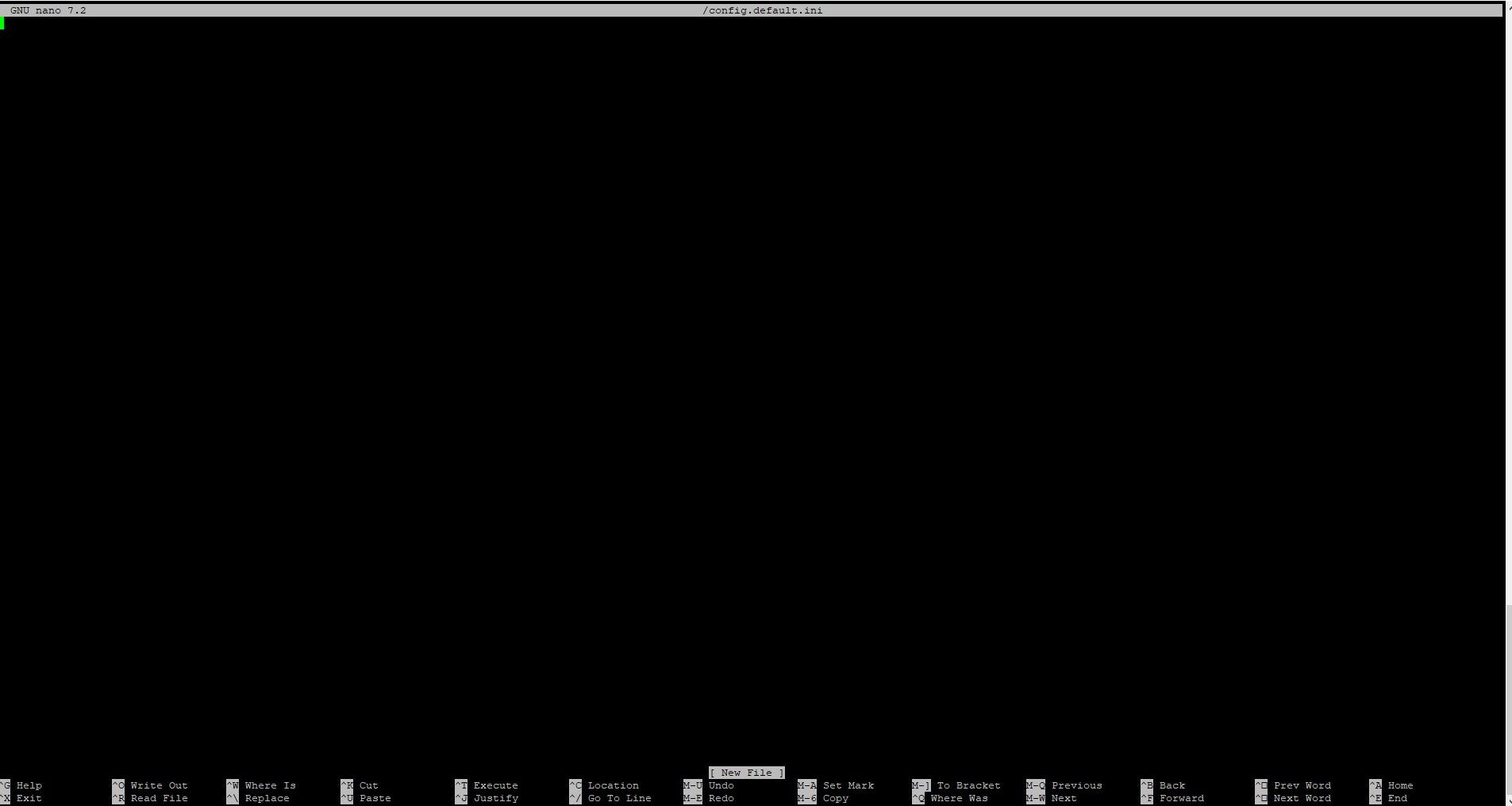
Task: Click the Replace shortcut
Action: tap(267, 798)
